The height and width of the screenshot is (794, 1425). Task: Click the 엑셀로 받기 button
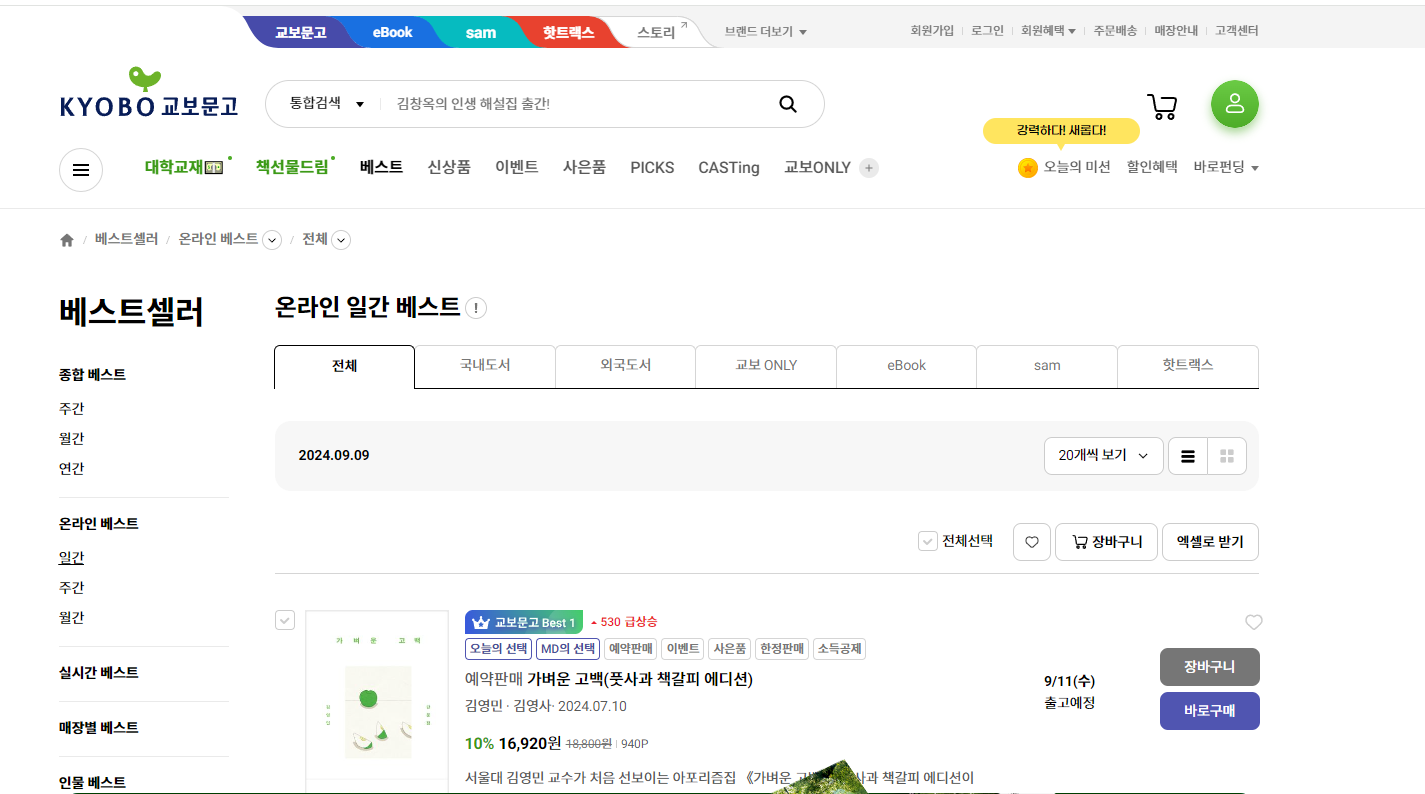tap(1210, 542)
